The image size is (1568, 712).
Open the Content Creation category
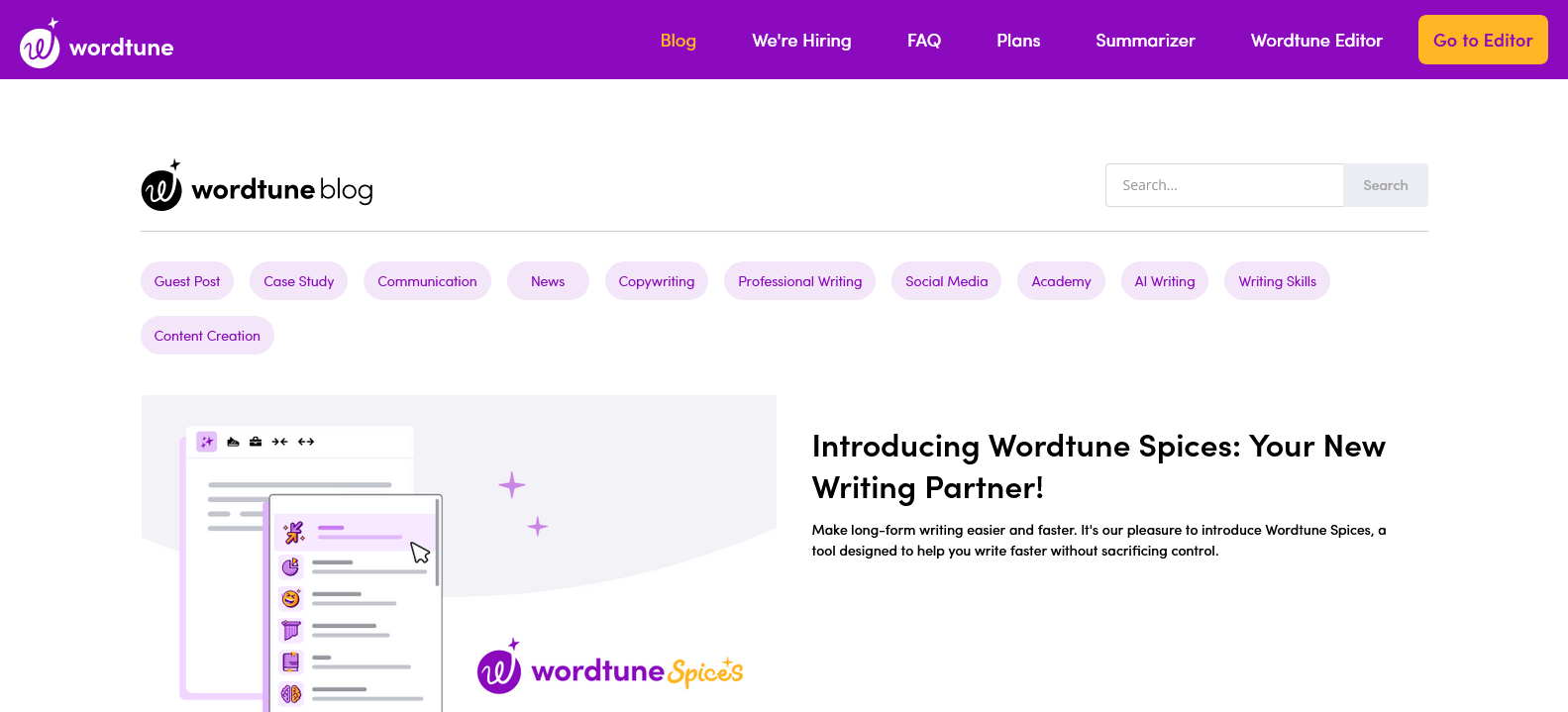point(207,336)
